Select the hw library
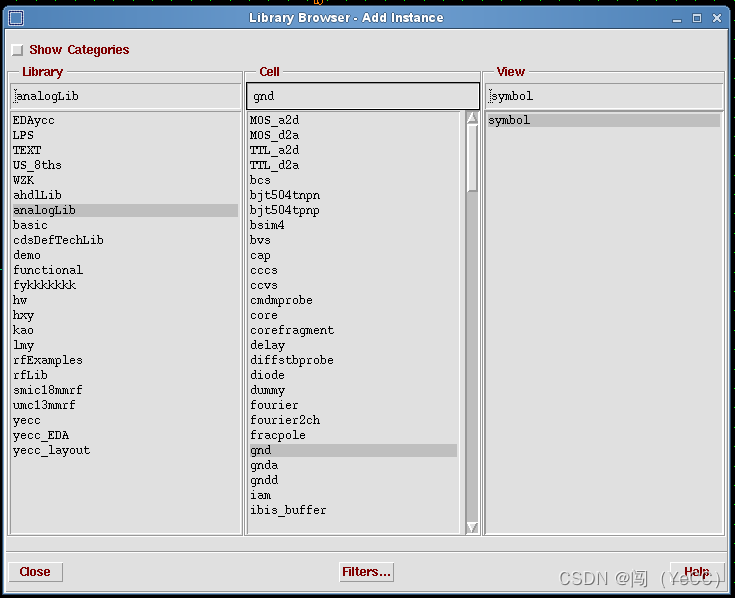Screen dimensions: 735x598 [x=20, y=300]
